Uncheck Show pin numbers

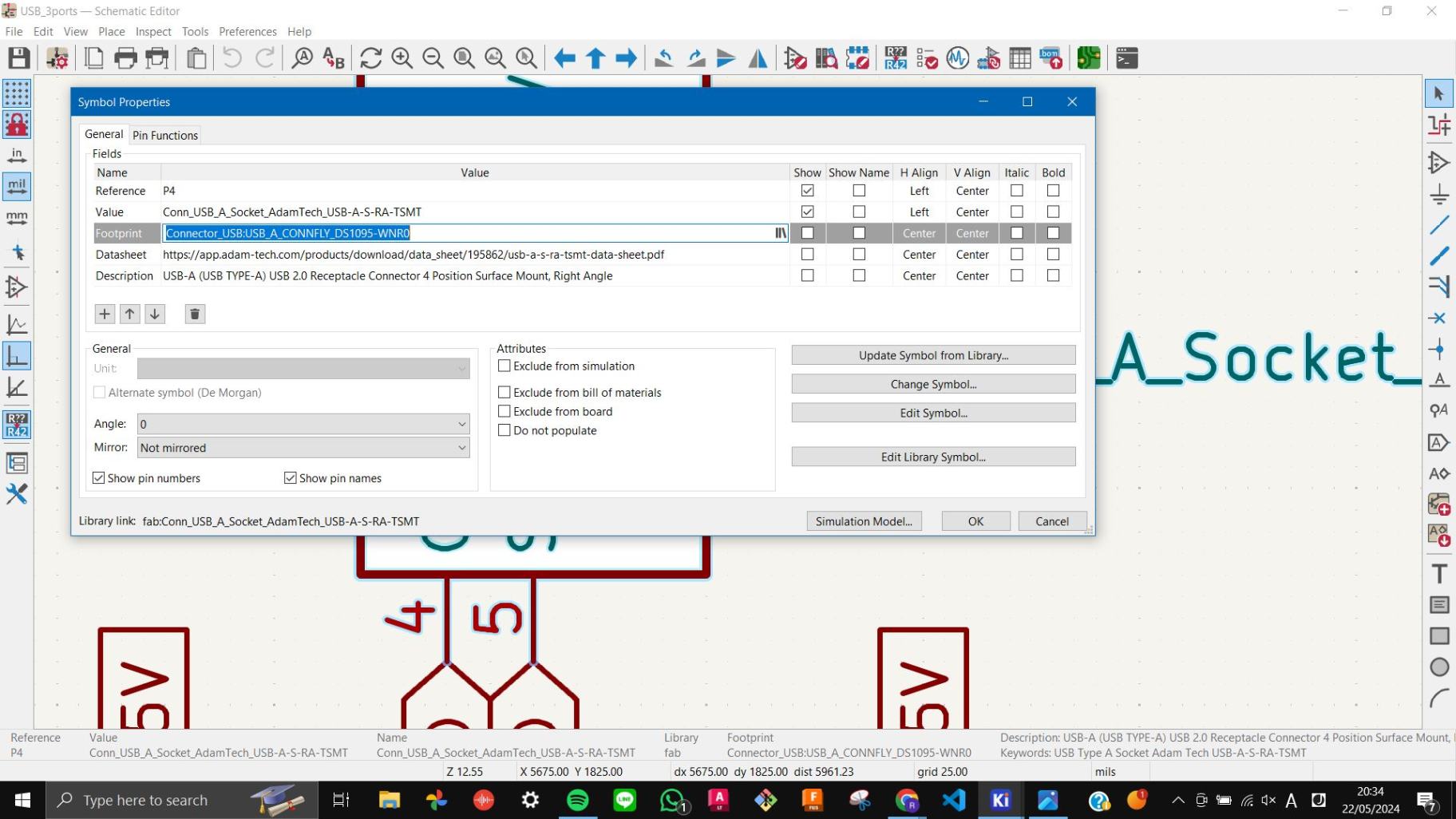[x=146, y=478]
